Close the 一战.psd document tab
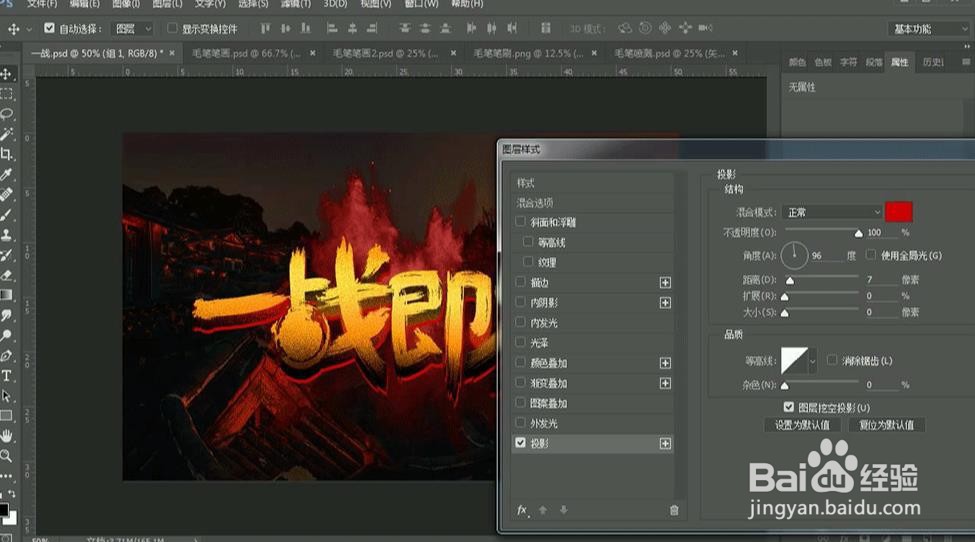975x542 pixels. point(172,53)
